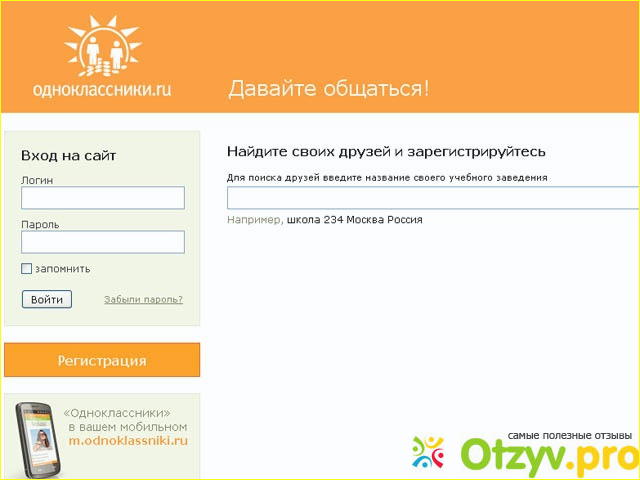
Task: Click the mobile phone image
Action: click(37, 440)
